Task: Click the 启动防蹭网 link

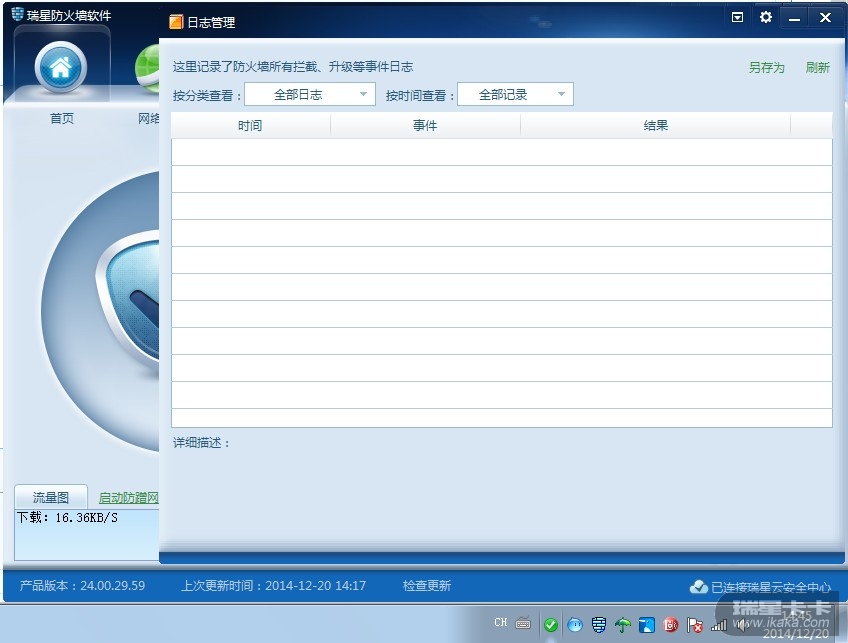Action: click(129, 498)
